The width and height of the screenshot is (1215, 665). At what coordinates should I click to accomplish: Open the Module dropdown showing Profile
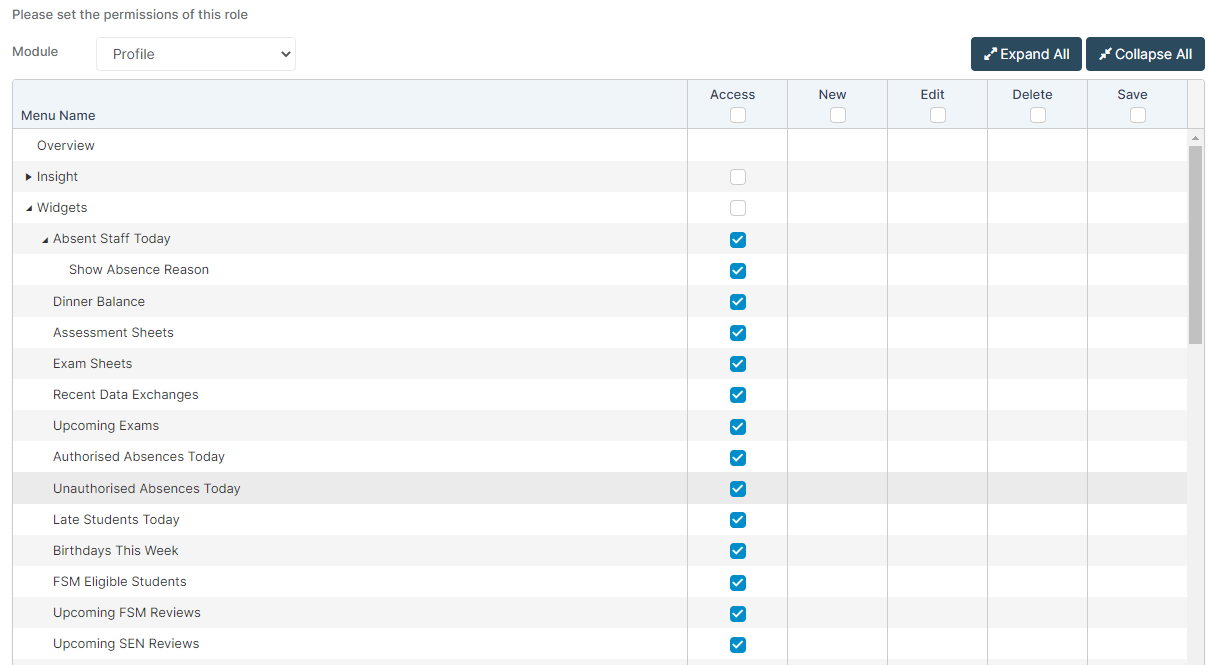(x=195, y=54)
